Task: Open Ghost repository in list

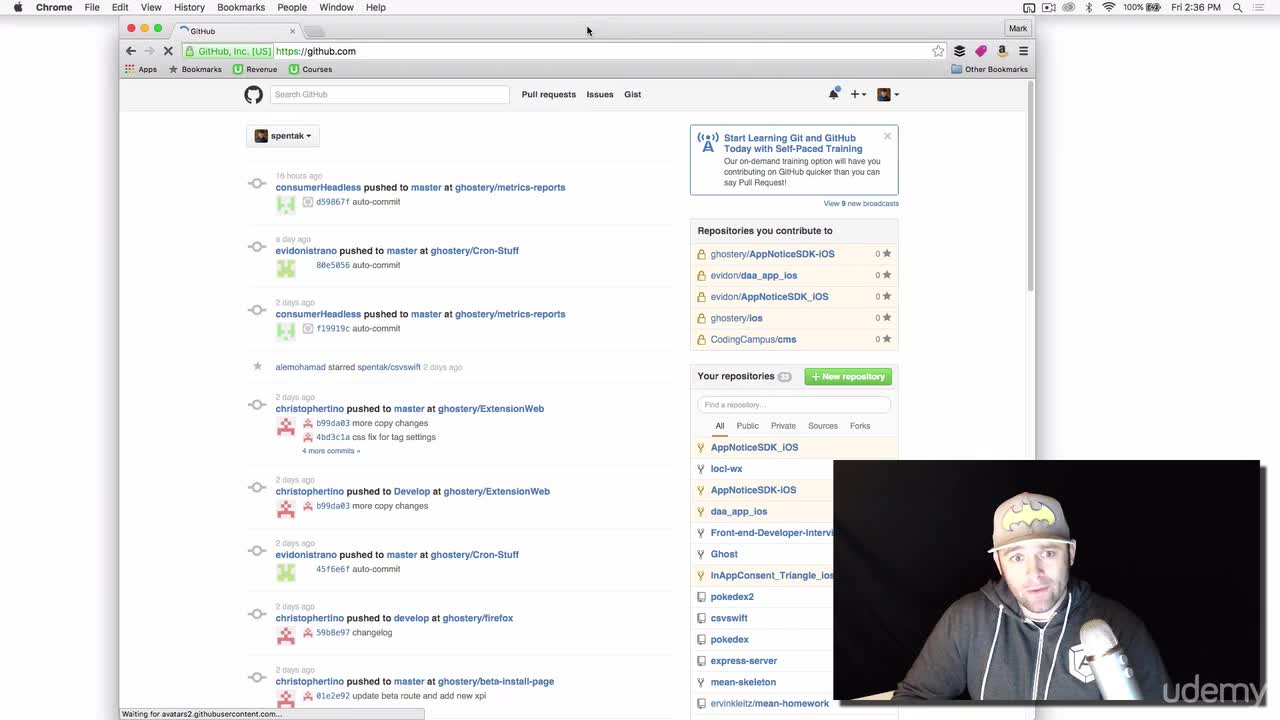Action: tap(724, 554)
